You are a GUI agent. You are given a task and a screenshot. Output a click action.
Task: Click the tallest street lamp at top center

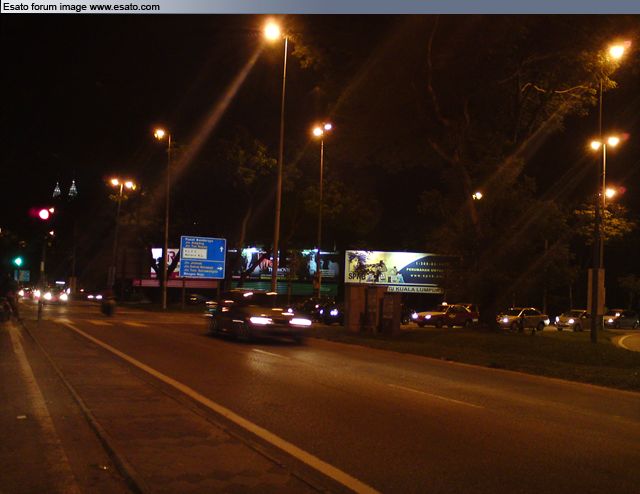click(272, 32)
